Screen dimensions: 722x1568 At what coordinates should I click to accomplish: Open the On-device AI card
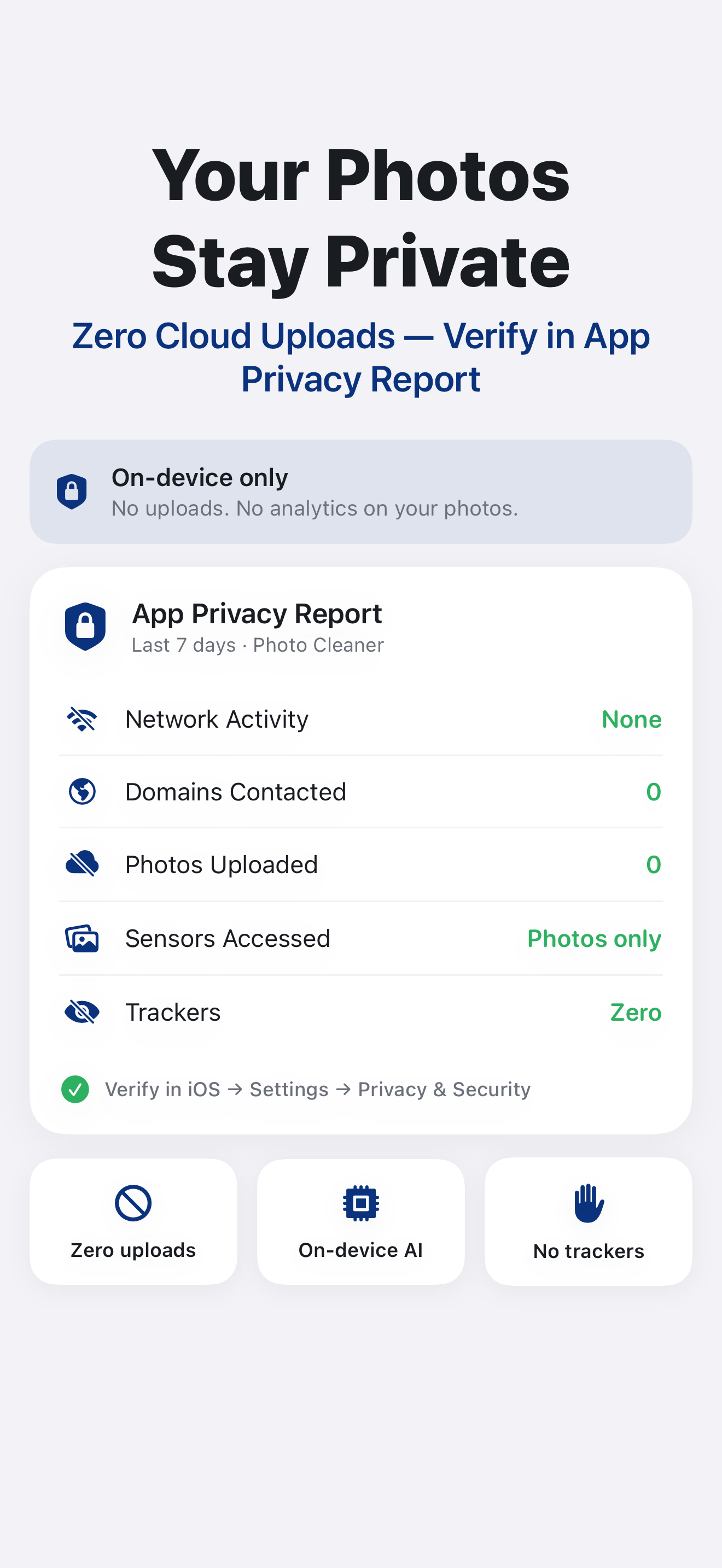point(361,1222)
